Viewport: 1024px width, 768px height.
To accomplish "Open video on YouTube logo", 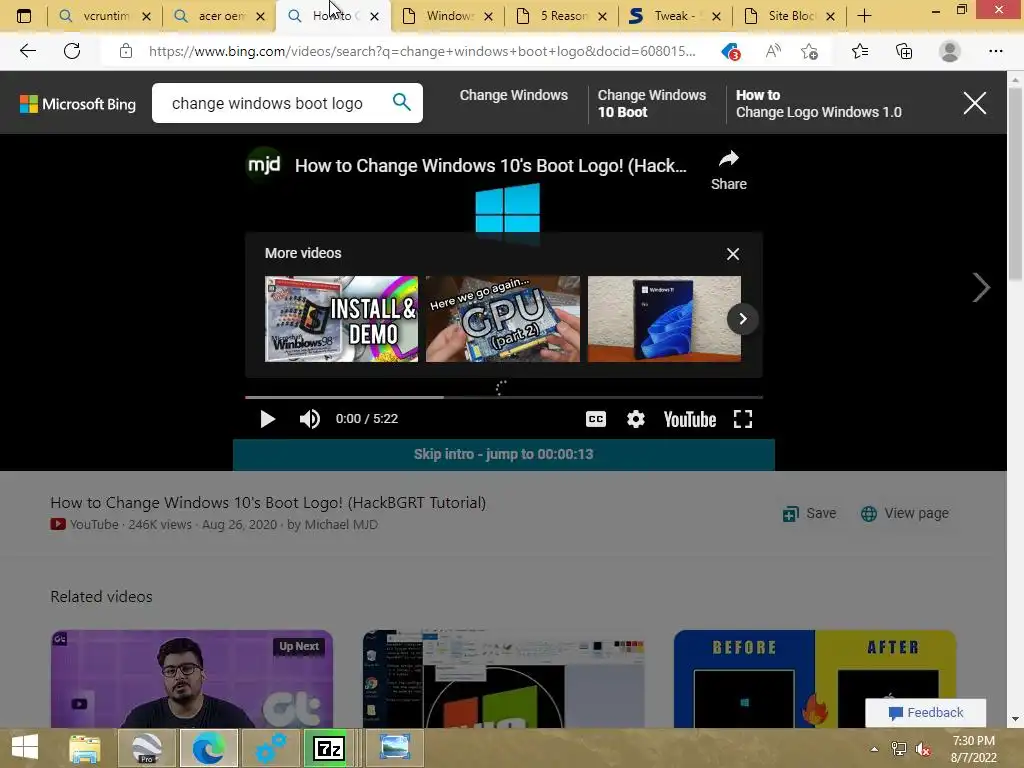I will (x=690, y=419).
